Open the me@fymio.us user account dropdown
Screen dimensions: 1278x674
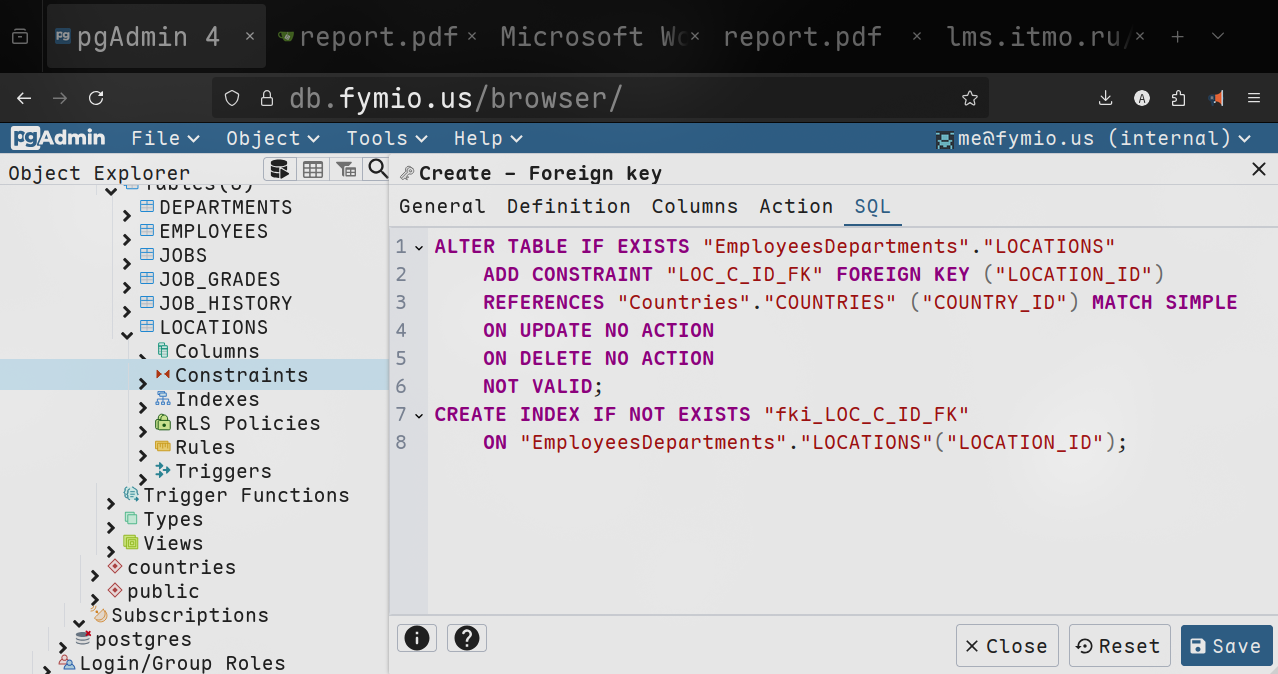[1092, 138]
